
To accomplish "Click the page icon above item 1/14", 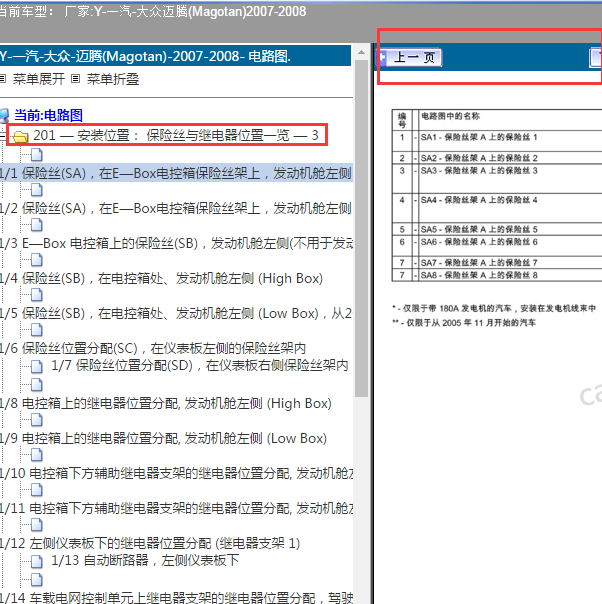I will click(x=37, y=579).
